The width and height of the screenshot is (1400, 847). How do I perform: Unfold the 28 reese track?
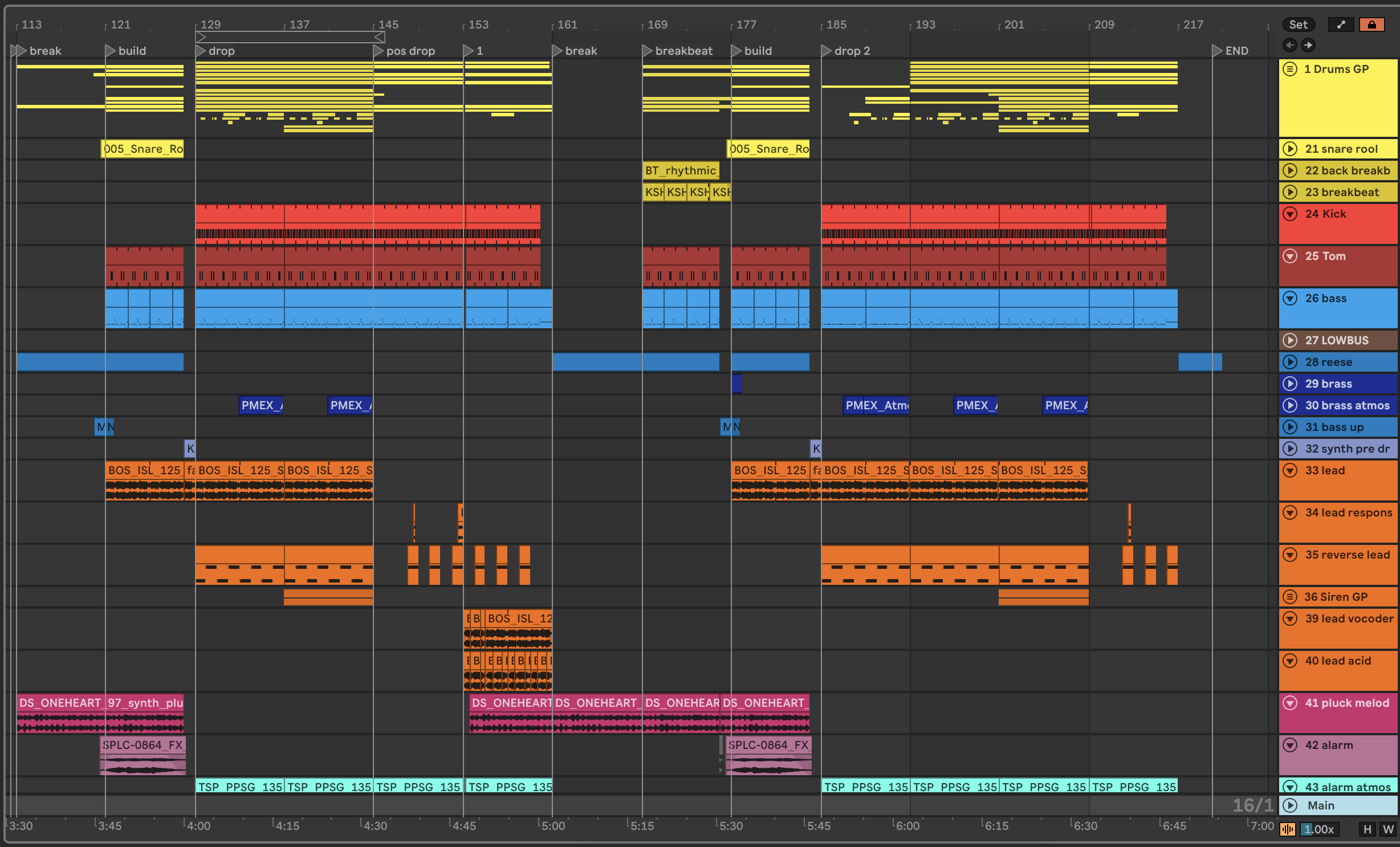[x=1290, y=362]
